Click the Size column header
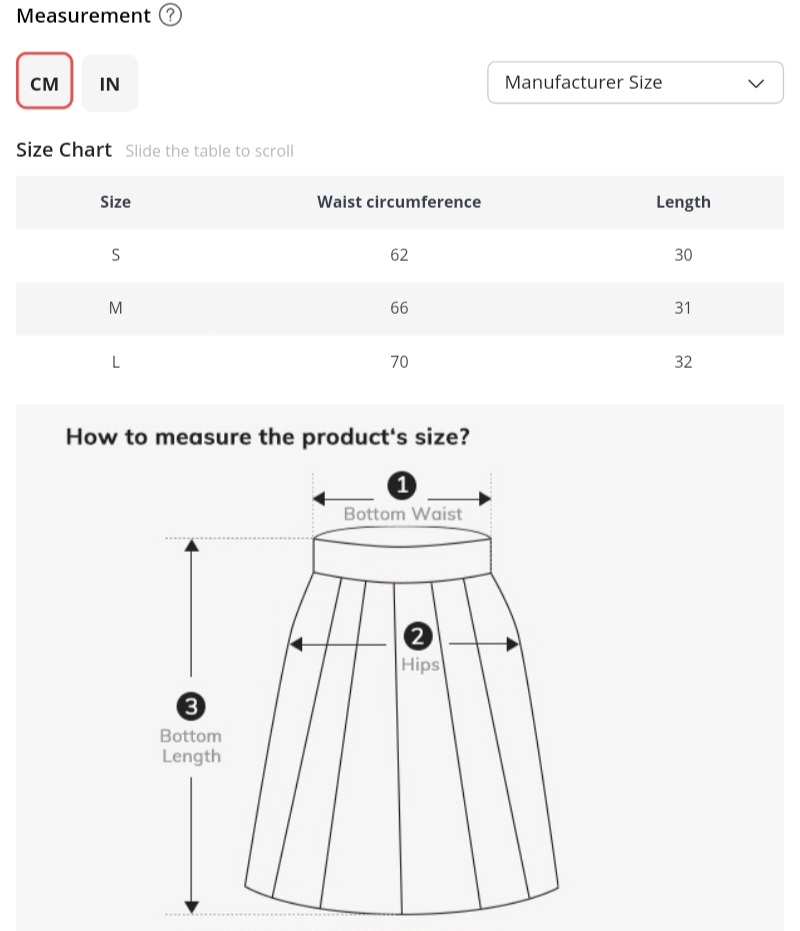Screen dimensions: 800x931 pyautogui.click(x=115, y=202)
